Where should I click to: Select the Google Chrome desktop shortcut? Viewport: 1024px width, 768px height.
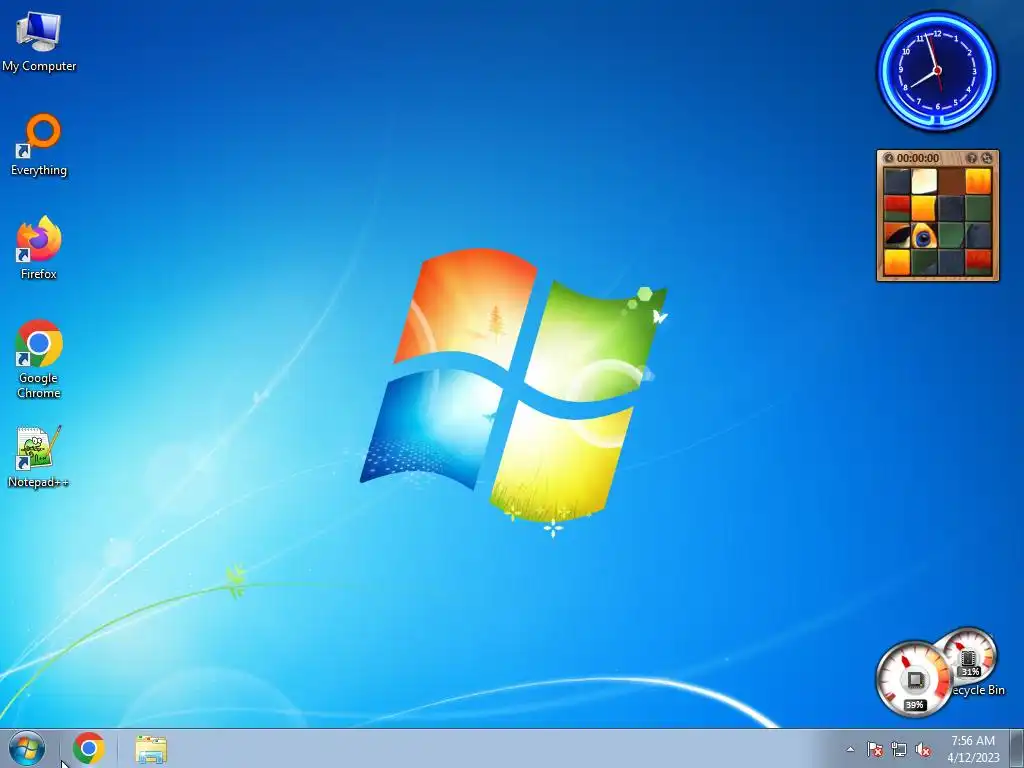(x=39, y=359)
